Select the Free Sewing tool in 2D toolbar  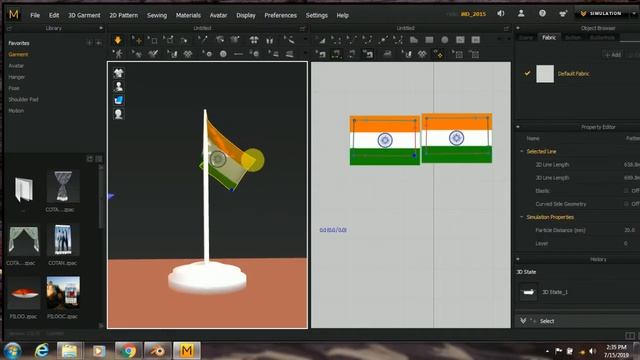[352, 54]
